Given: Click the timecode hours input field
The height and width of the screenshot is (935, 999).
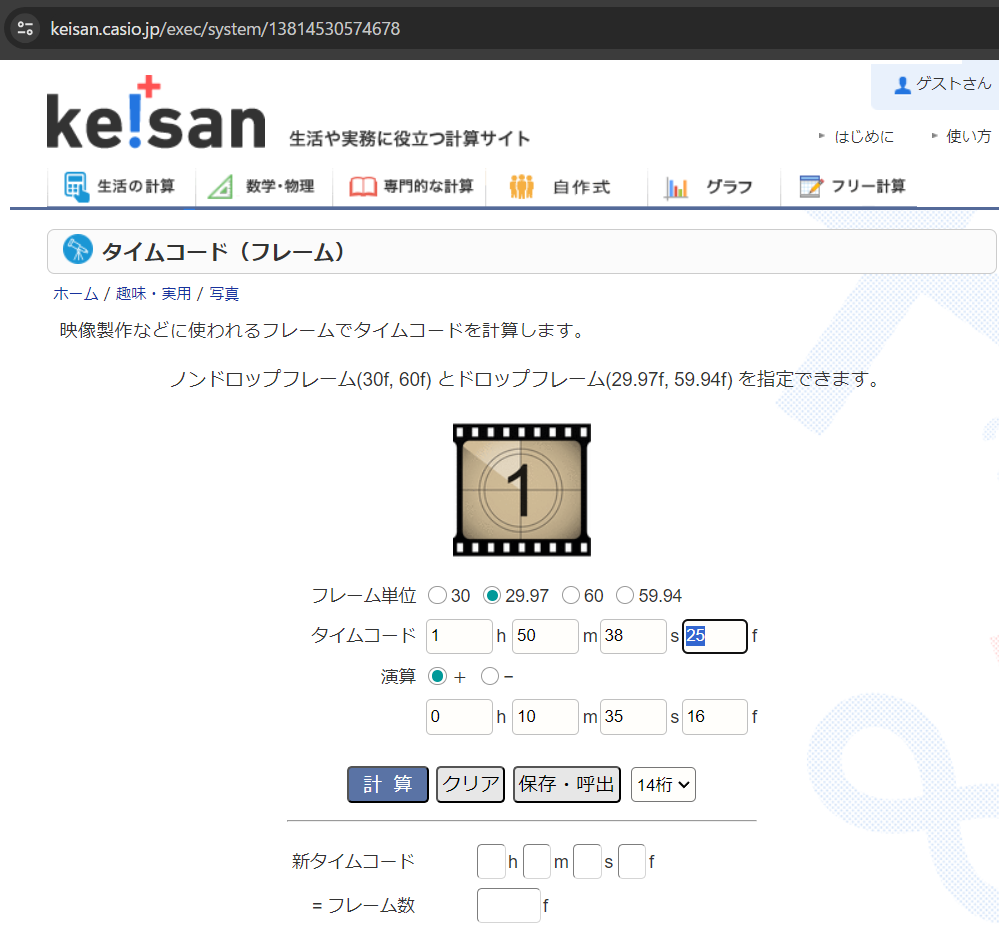Looking at the screenshot, I should (459, 636).
